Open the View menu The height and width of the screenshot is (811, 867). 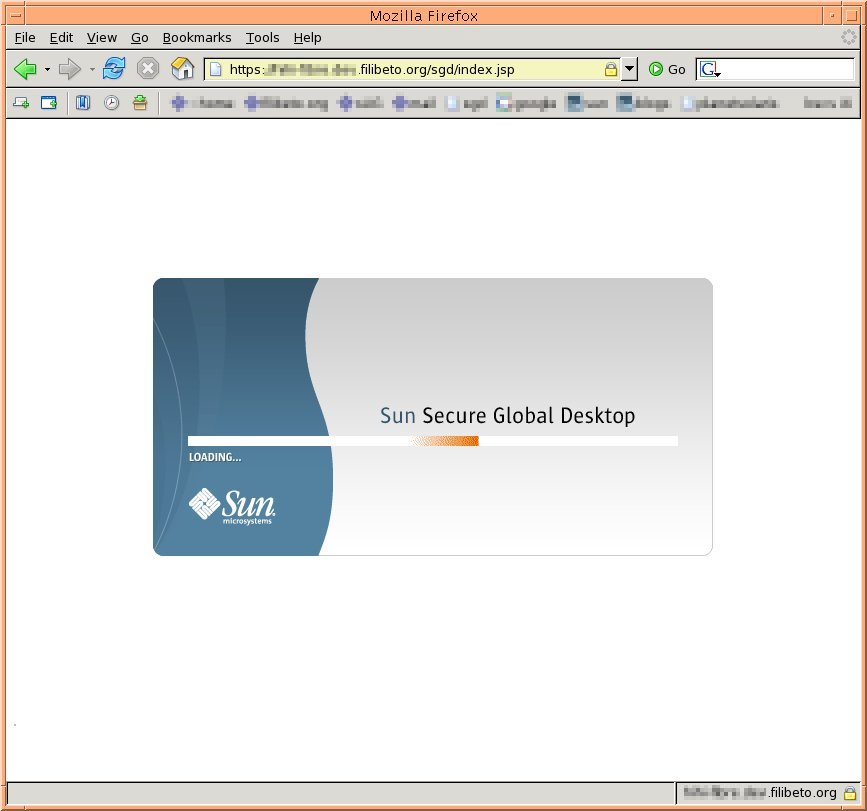pyautogui.click(x=102, y=37)
